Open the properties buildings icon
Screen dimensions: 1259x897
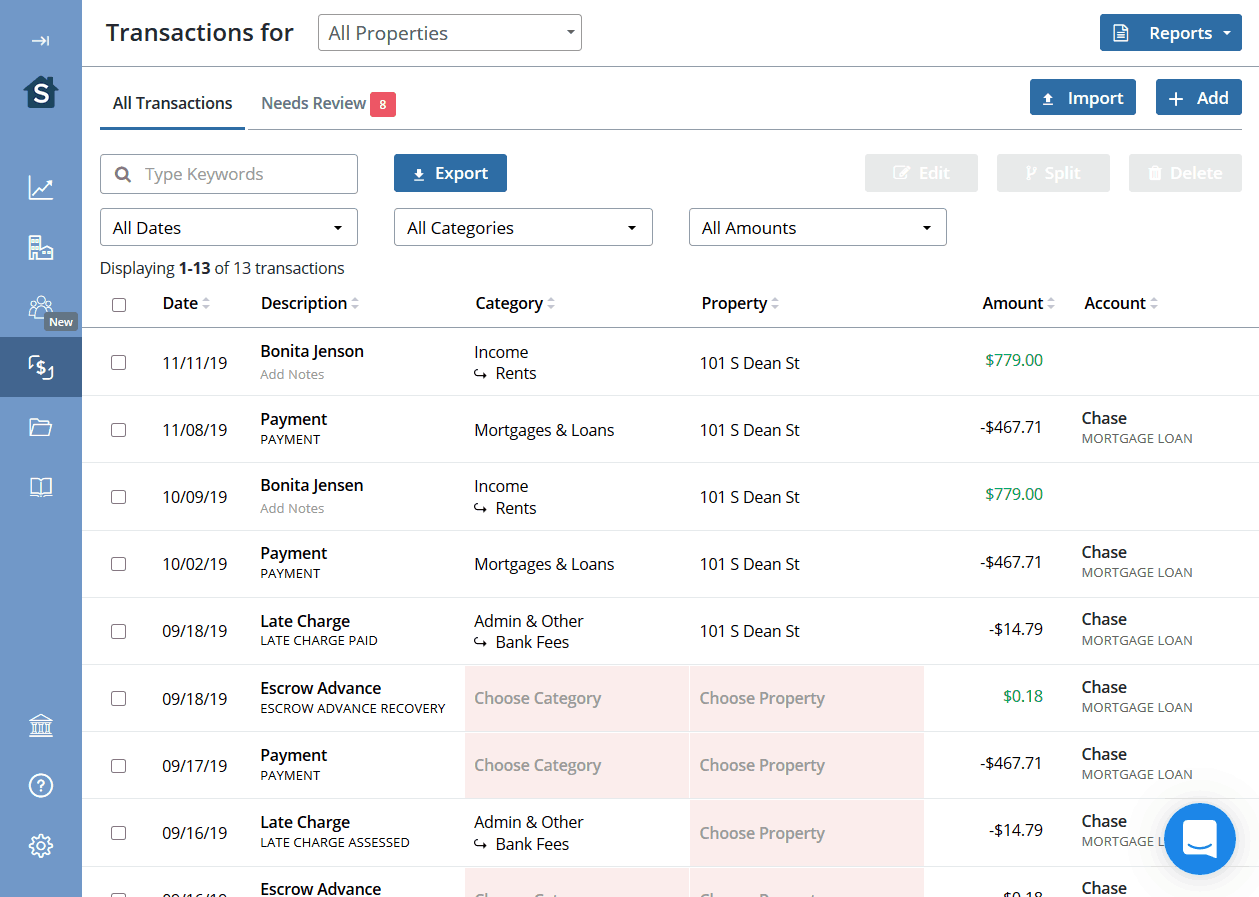point(41,248)
